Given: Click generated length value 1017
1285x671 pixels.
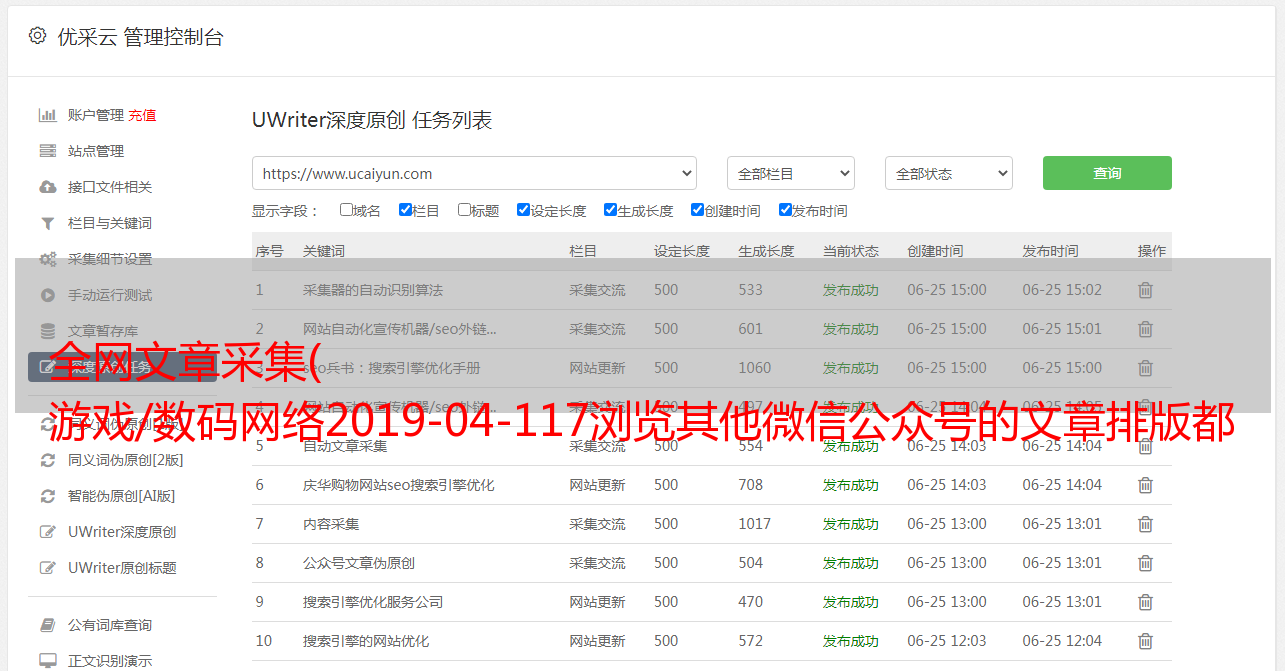Looking at the screenshot, I should click(755, 524).
